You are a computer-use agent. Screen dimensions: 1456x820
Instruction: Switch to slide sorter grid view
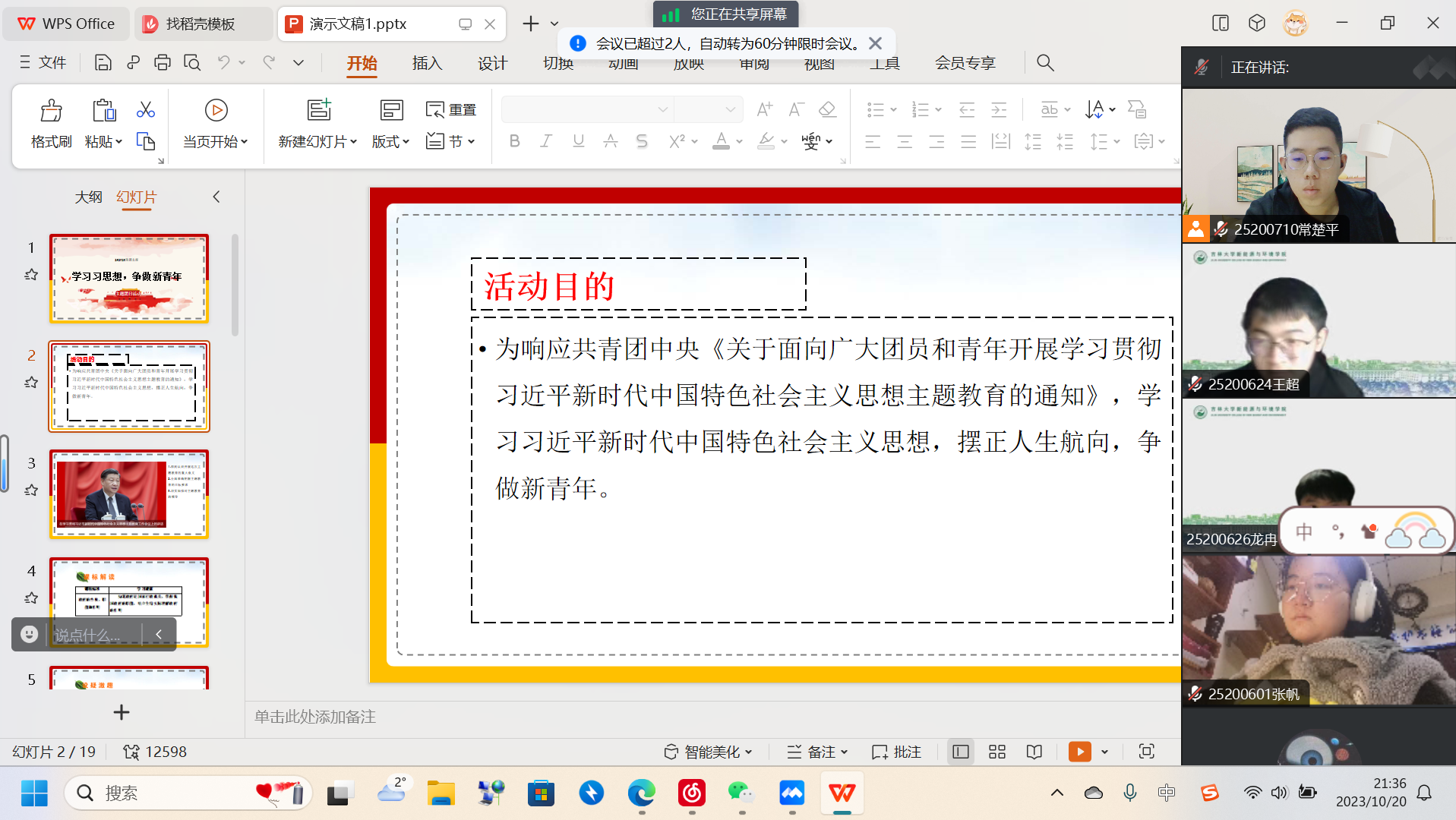click(996, 752)
